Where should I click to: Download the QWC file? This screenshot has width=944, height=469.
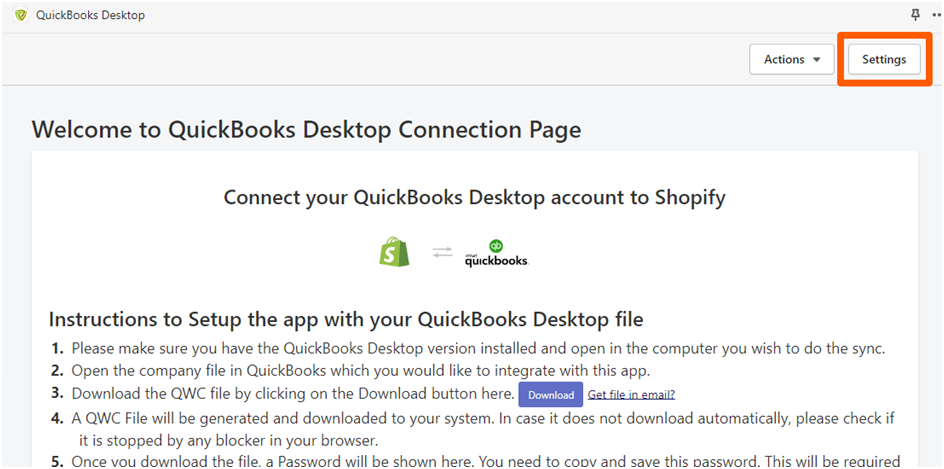(551, 395)
